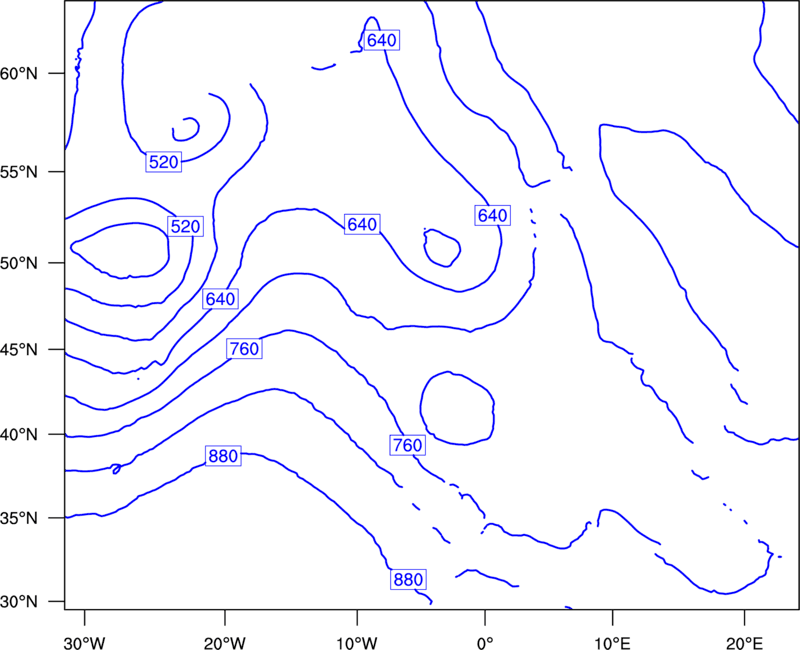Click the 520 contour label beside 55°N

click(x=164, y=162)
